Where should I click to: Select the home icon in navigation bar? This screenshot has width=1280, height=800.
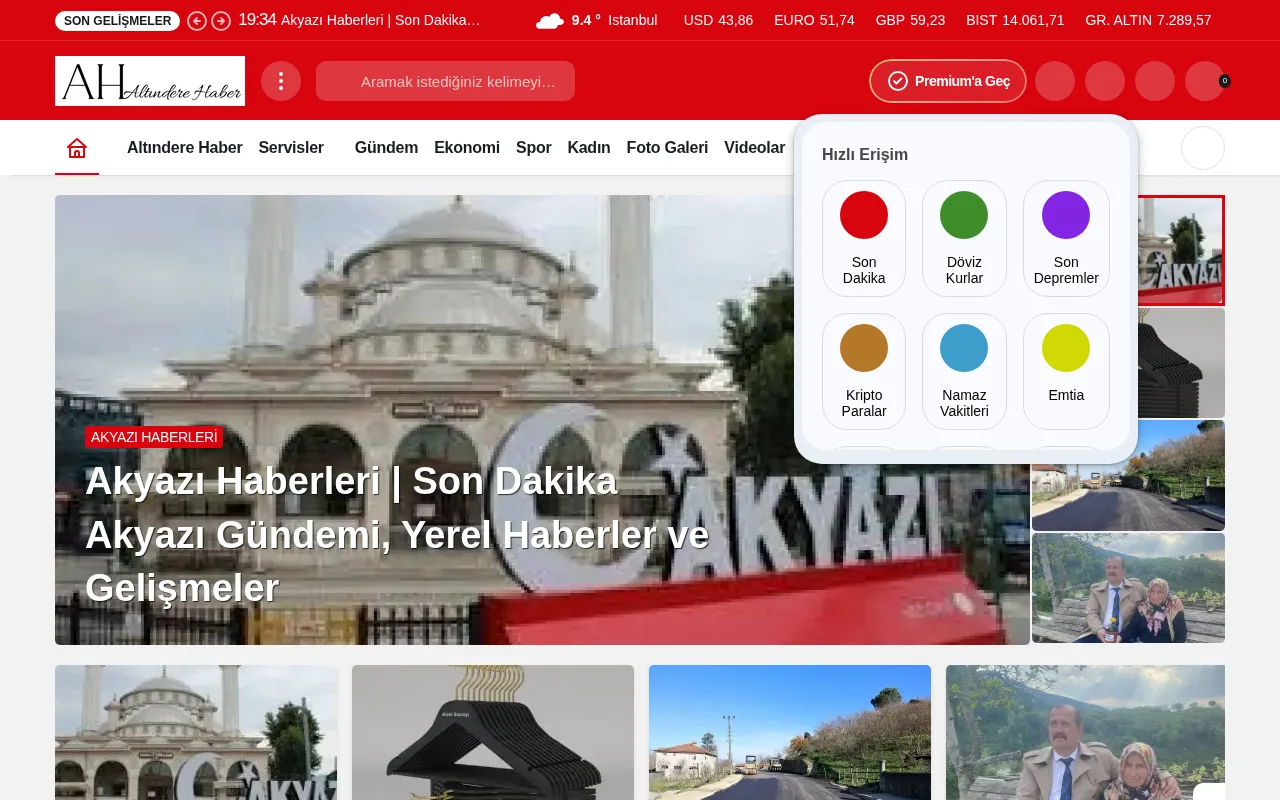pos(77,147)
